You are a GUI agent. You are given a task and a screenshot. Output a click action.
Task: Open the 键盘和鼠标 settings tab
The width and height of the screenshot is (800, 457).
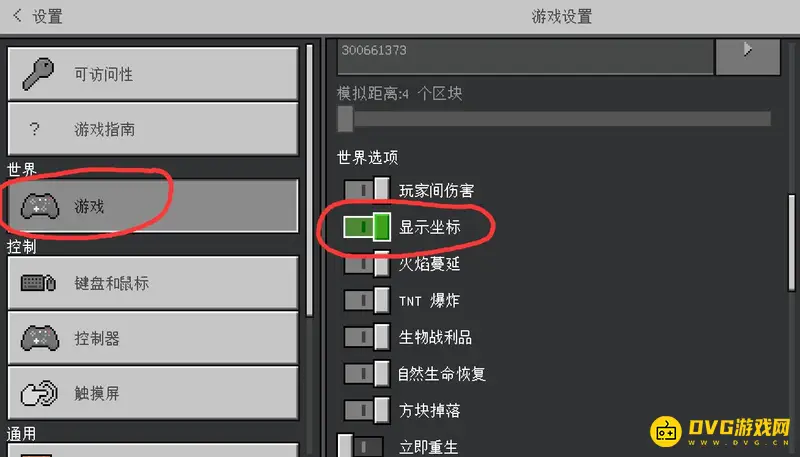153,283
